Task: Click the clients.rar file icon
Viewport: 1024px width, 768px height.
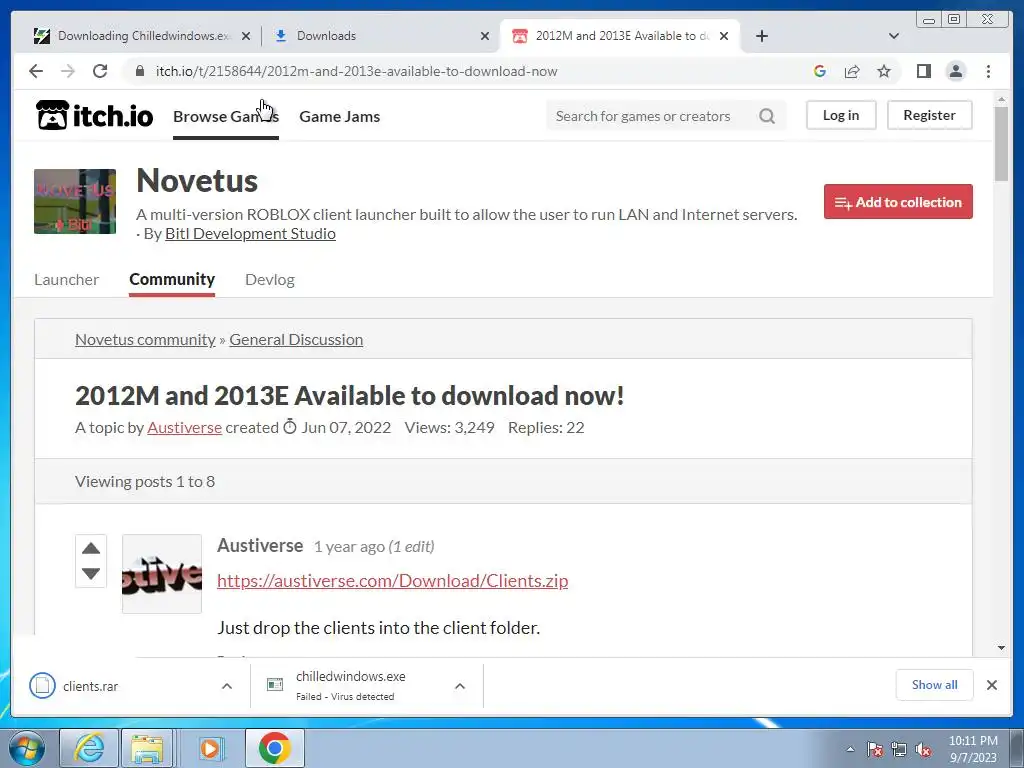Action: 42,686
